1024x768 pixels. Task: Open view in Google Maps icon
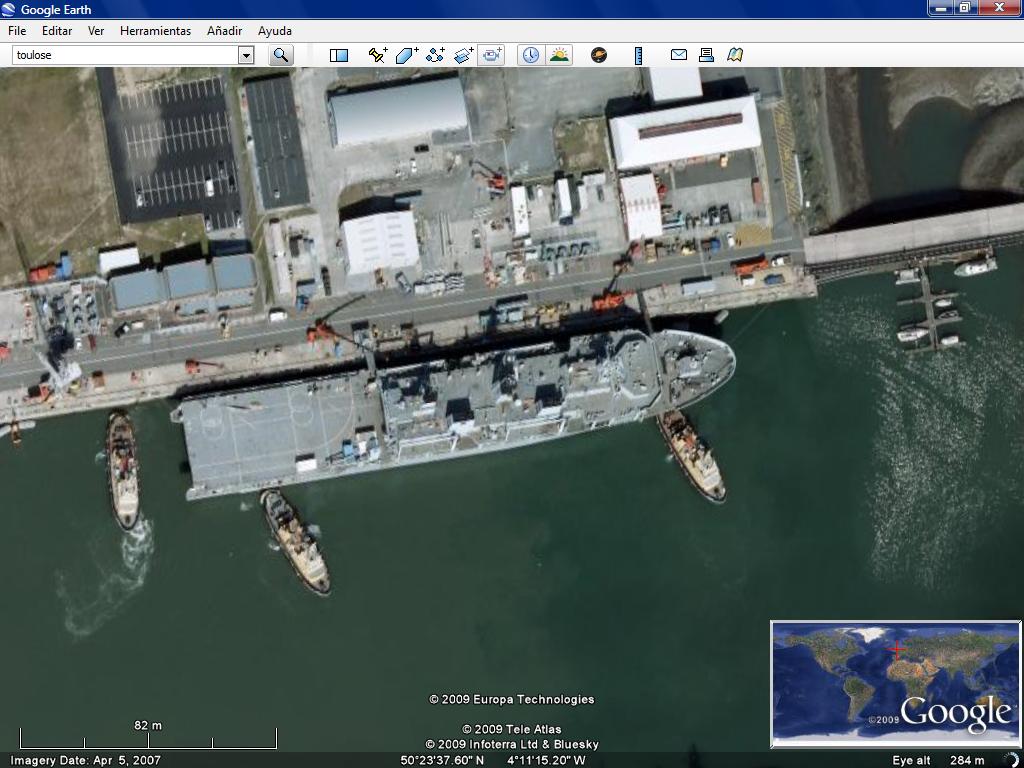735,55
